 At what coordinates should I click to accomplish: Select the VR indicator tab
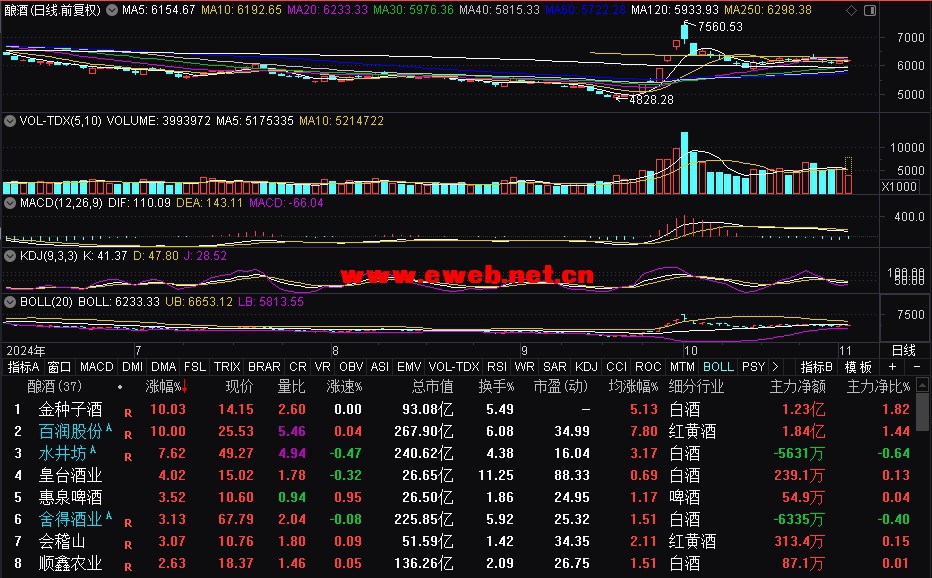[x=322, y=367]
